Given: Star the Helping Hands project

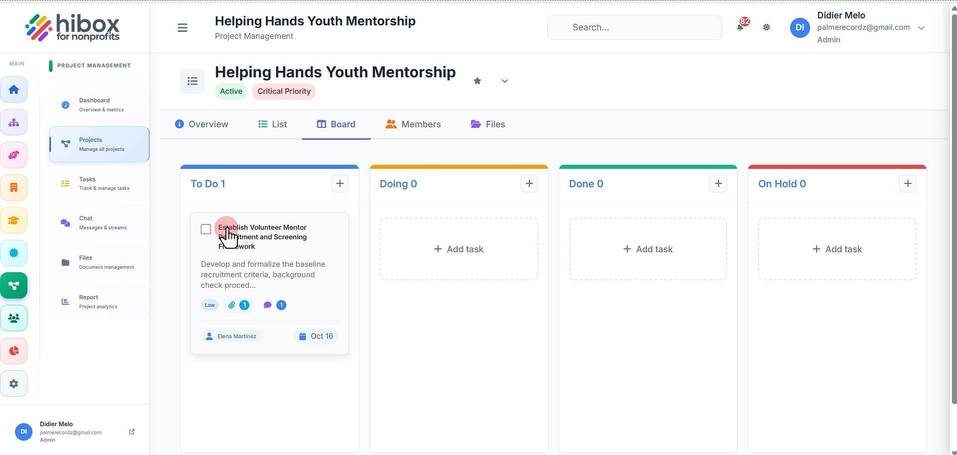Looking at the screenshot, I should 477,81.
